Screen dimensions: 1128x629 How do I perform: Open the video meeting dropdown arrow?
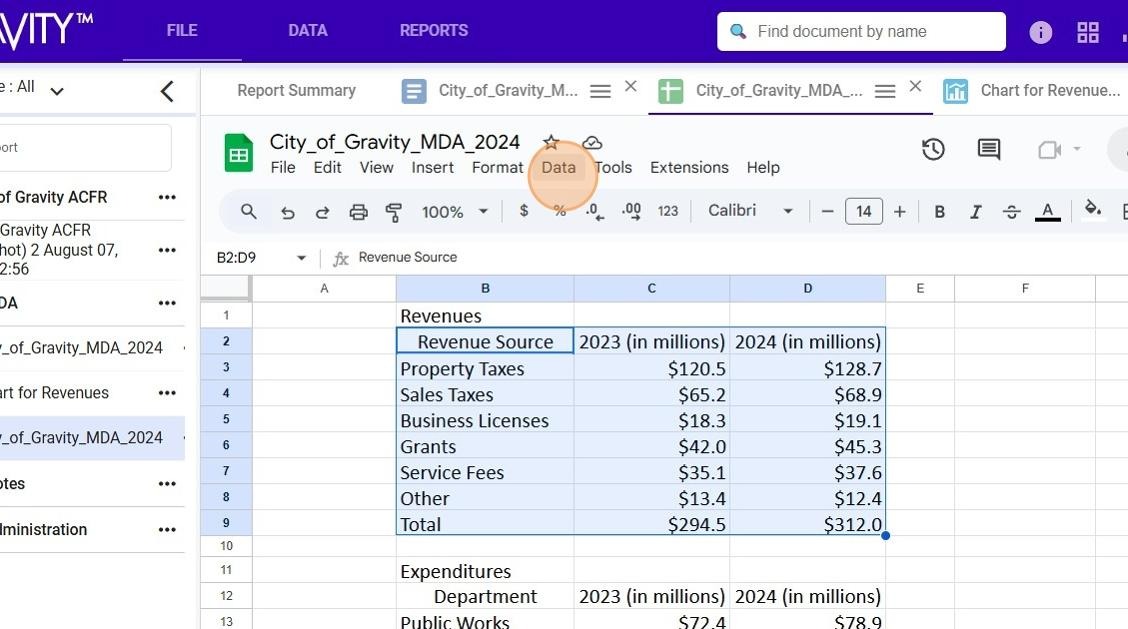(x=1077, y=149)
